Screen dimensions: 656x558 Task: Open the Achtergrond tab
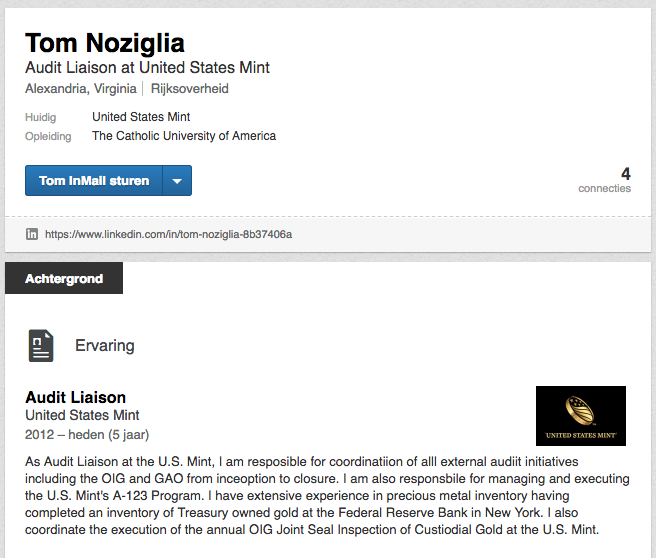[x=64, y=279]
